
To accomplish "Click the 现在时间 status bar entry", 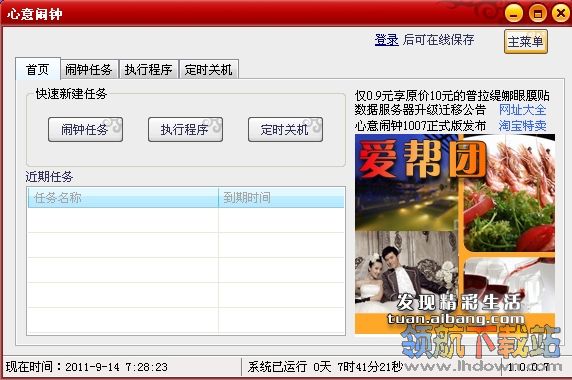I will (x=87, y=367).
